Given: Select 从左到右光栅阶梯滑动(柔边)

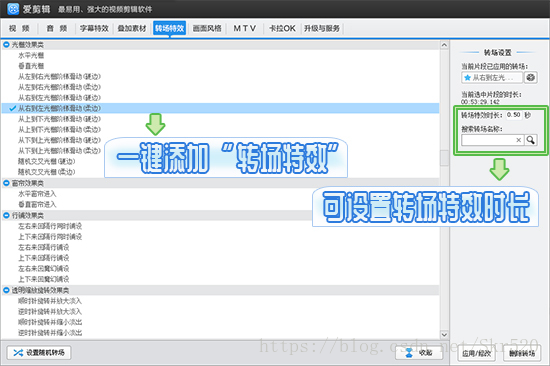Looking at the screenshot, I should (x=59, y=87).
